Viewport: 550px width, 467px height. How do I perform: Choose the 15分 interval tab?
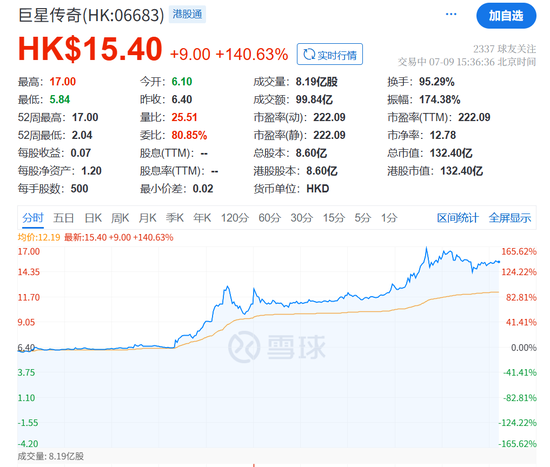point(334,218)
